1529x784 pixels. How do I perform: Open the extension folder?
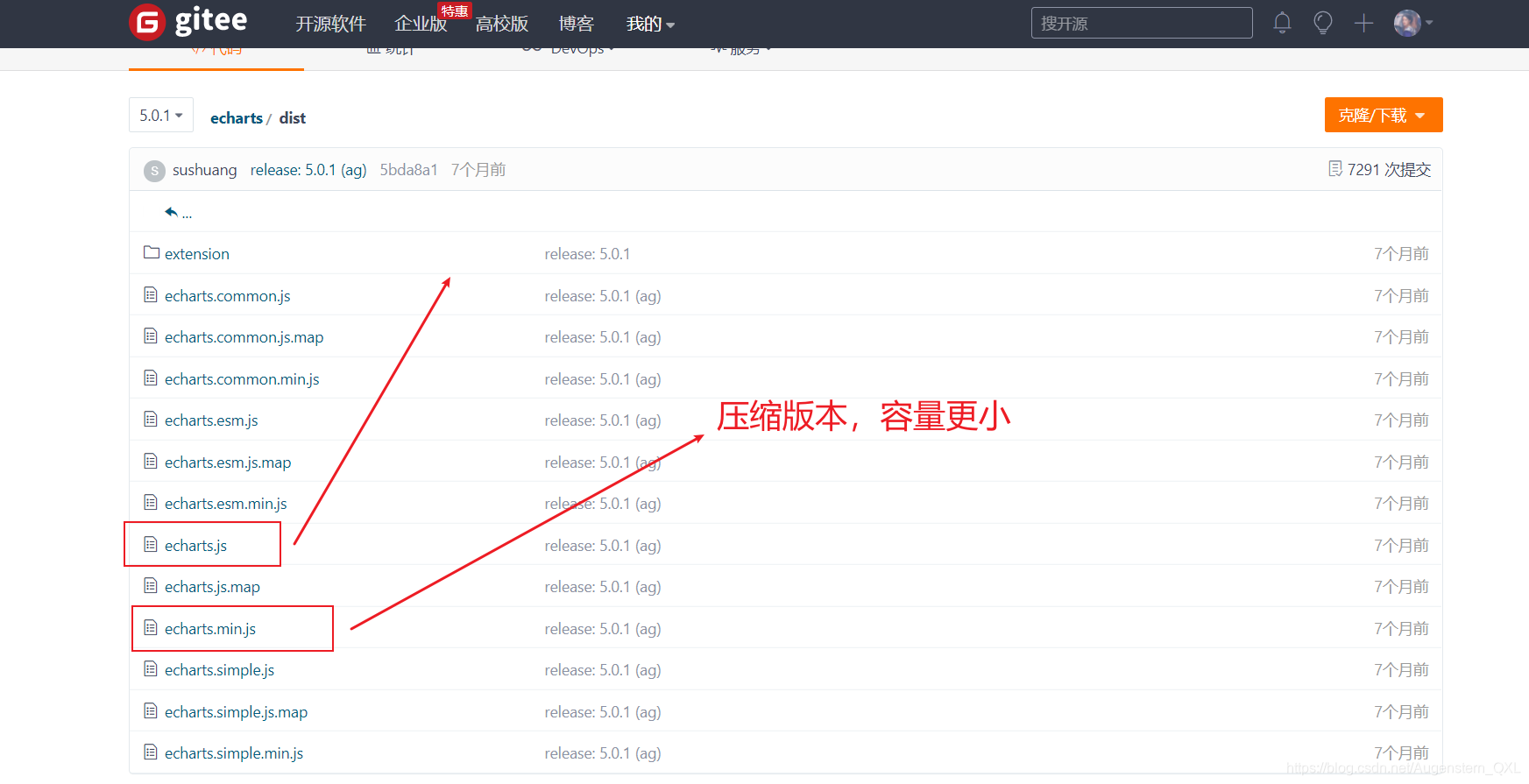pyautogui.click(x=197, y=254)
